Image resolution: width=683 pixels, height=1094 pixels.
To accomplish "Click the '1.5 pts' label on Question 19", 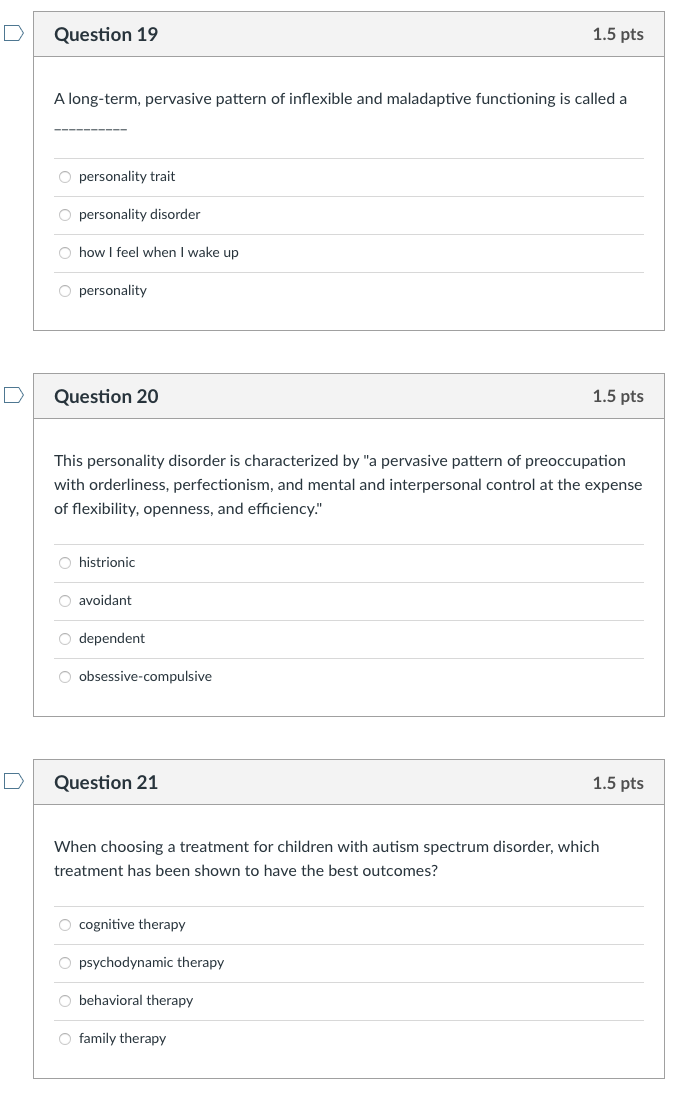I will coord(618,34).
